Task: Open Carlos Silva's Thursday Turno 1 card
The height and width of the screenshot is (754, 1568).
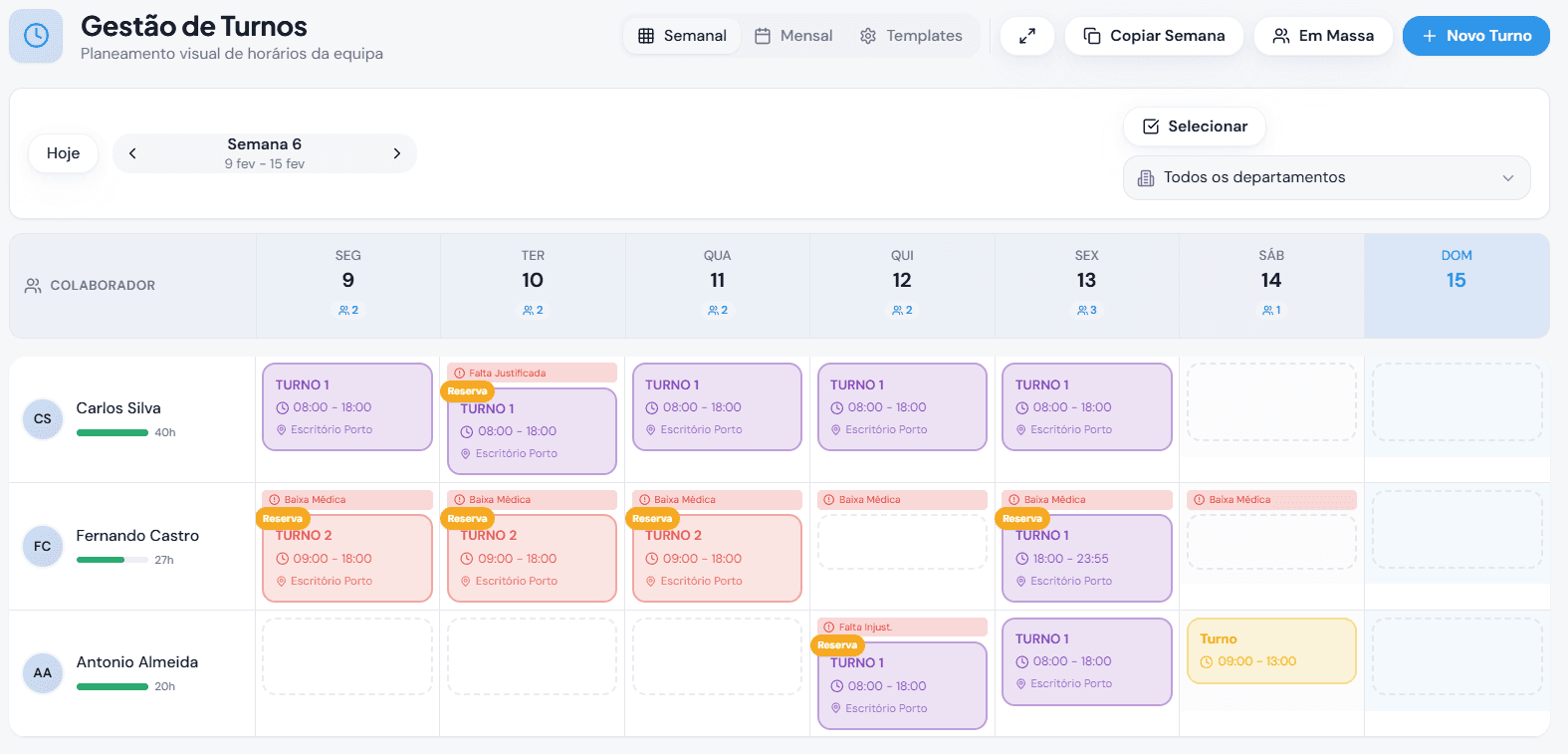Action: click(903, 406)
